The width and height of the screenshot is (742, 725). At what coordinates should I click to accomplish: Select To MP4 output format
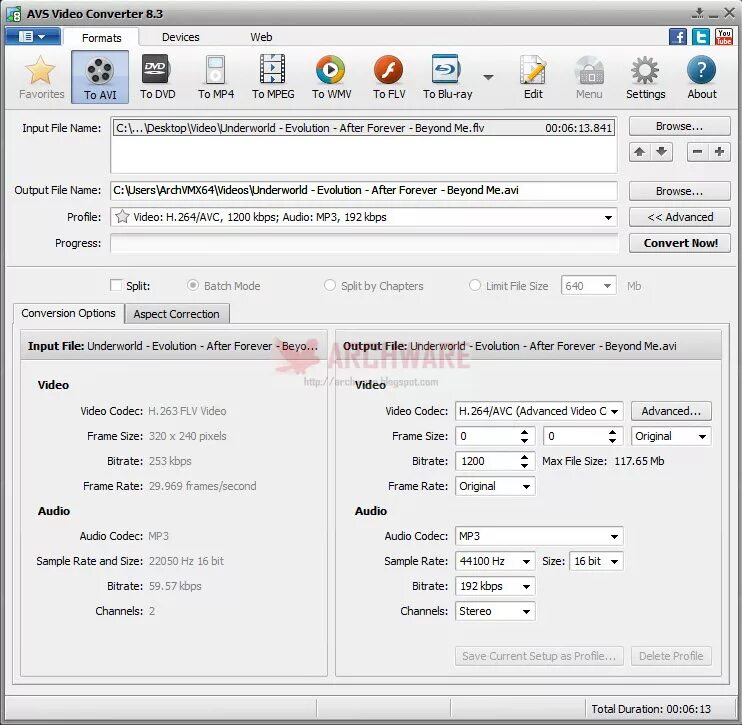(216, 77)
